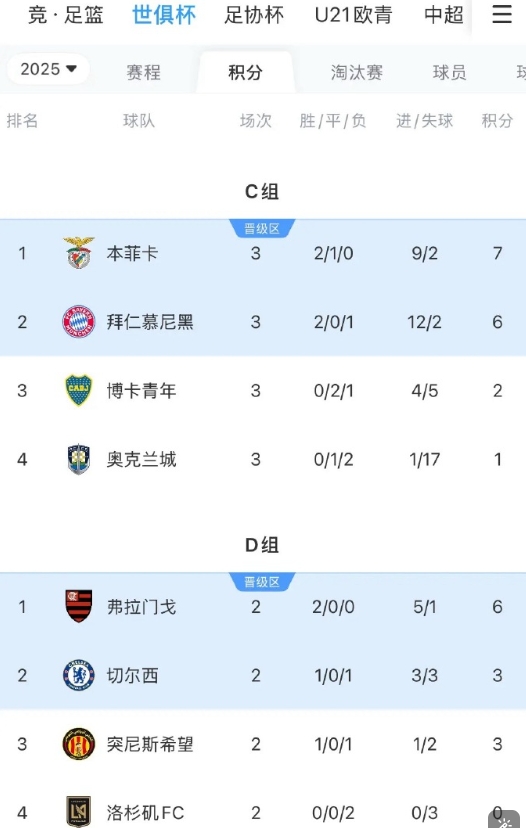Tap the LAFC team logo
The width and height of the screenshot is (526, 828).
pos(79,812)
